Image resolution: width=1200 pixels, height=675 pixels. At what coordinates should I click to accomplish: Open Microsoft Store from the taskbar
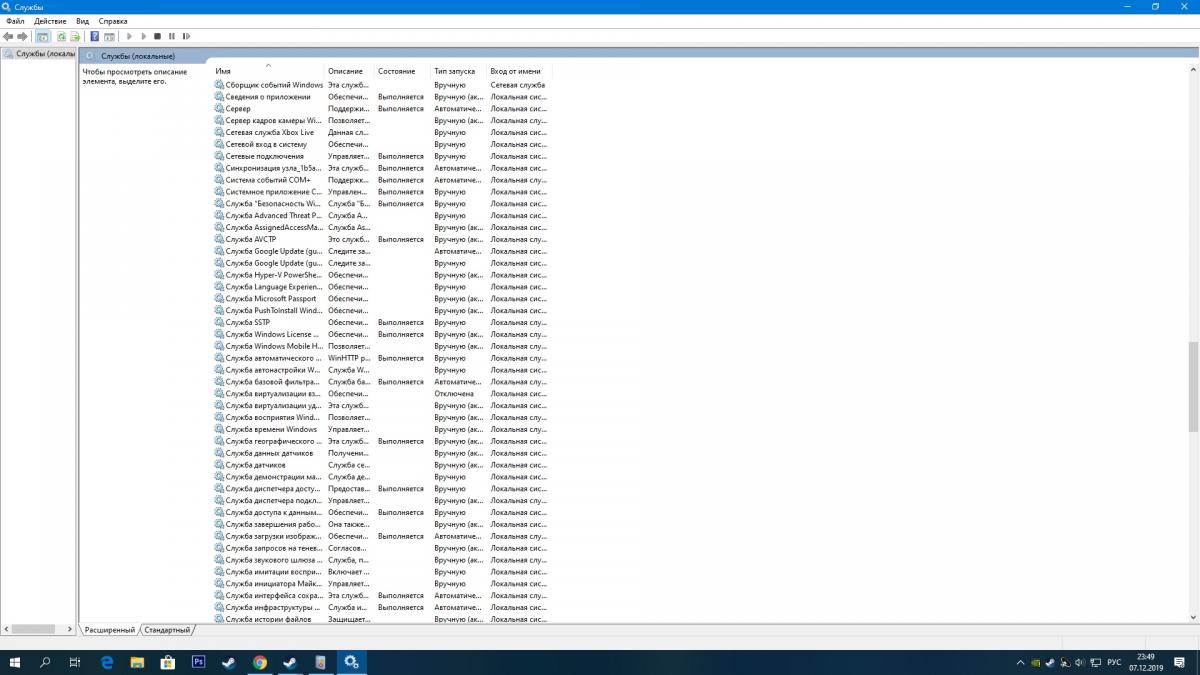[168, 662]
